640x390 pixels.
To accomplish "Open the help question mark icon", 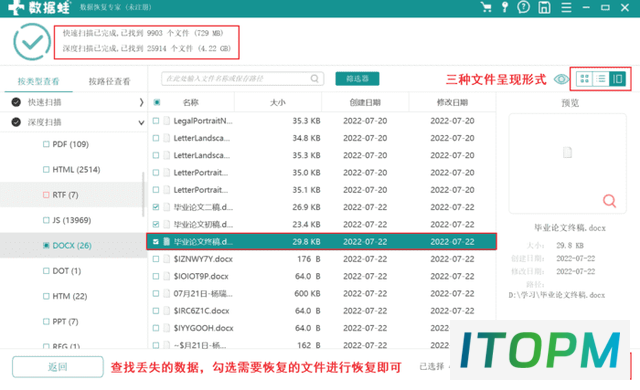I will point(523,7).
